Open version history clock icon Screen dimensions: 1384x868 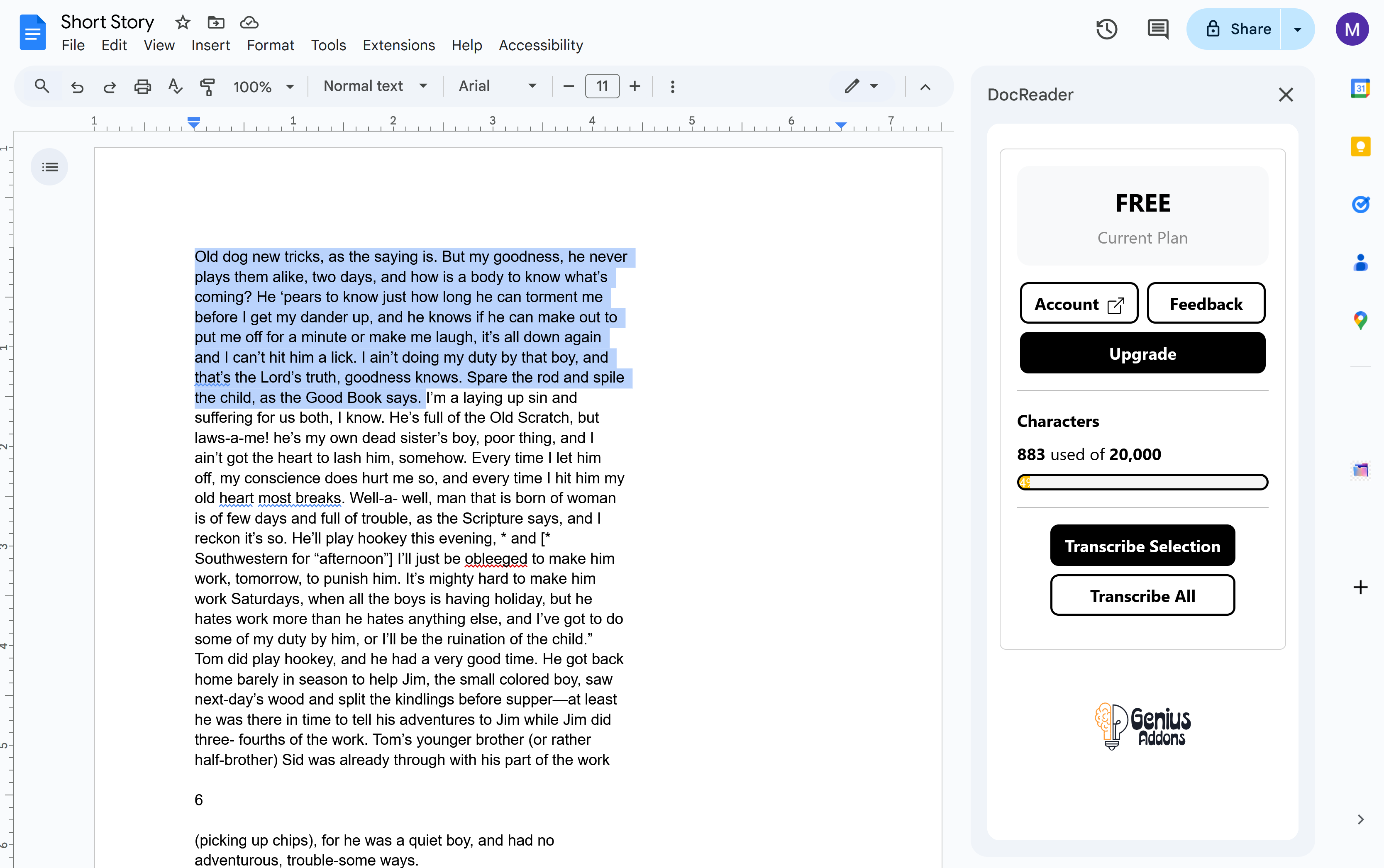tap(1106, 29)
